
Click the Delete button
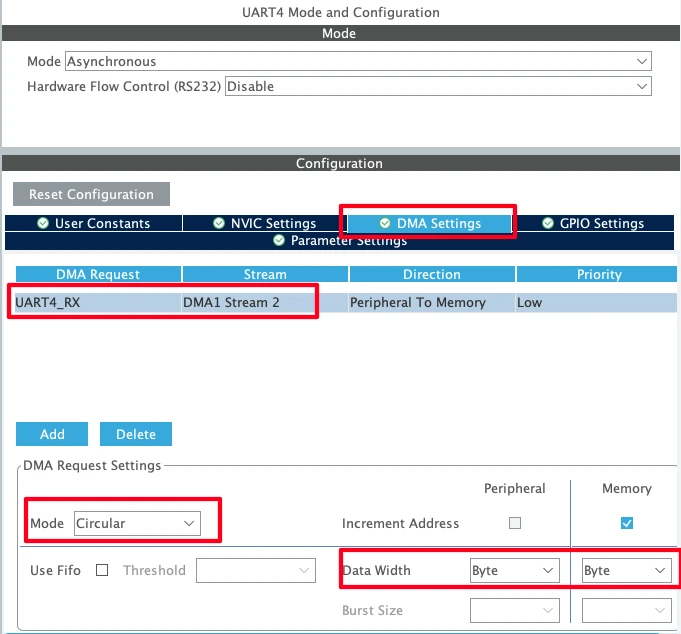point(136,434)
